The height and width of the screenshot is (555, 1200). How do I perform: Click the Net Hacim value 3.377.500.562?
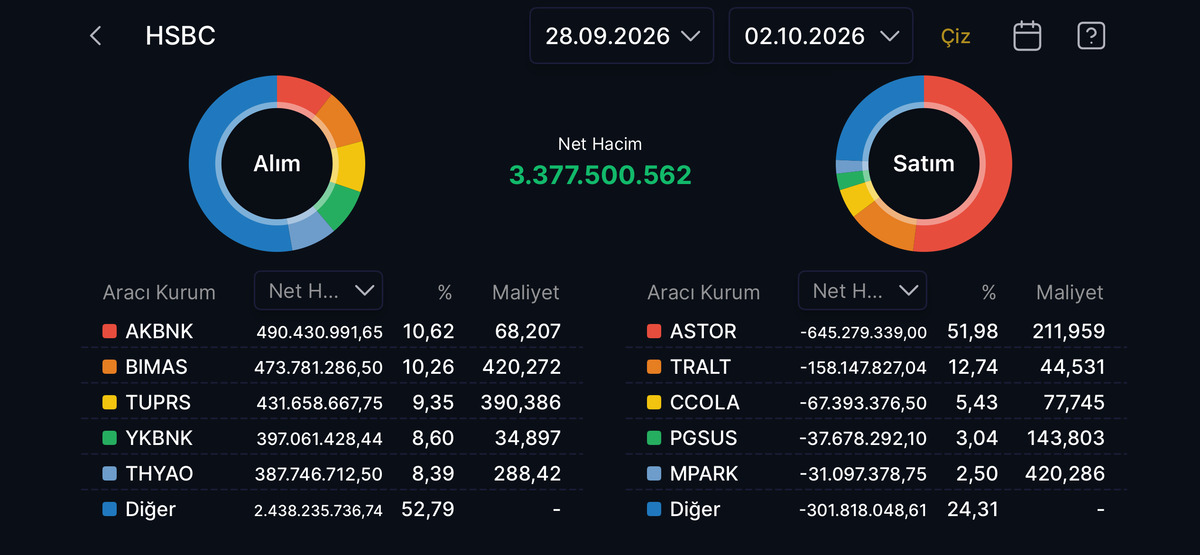pos(600,175)
